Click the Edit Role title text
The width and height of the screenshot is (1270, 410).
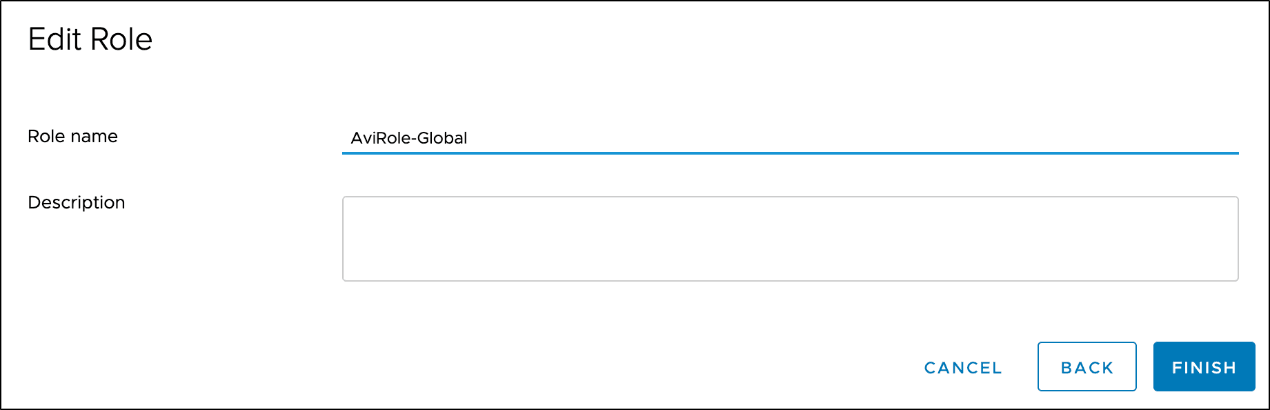(x=90, y=40)
